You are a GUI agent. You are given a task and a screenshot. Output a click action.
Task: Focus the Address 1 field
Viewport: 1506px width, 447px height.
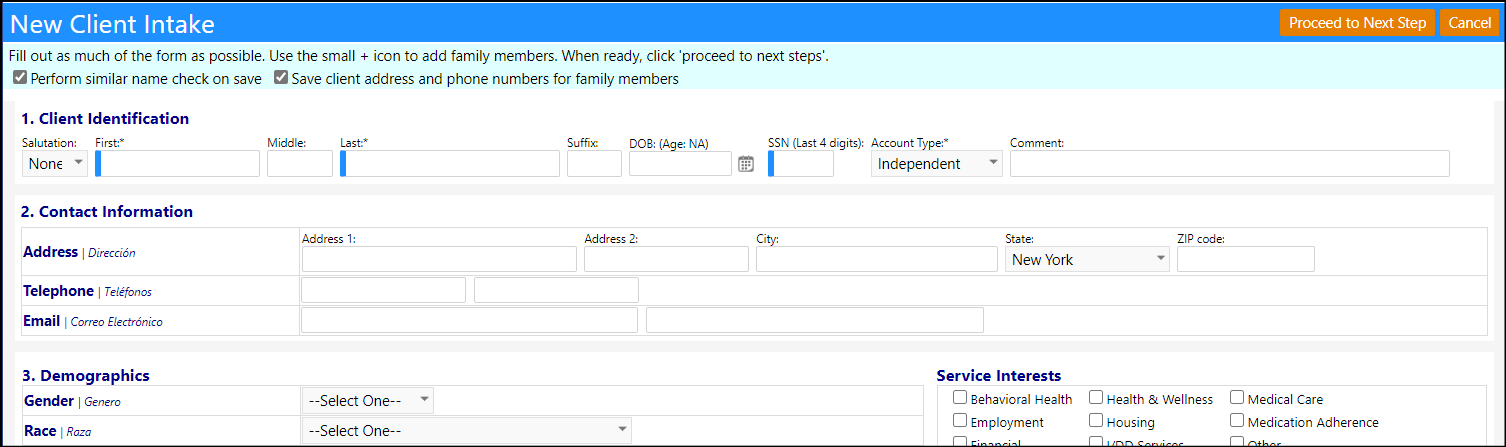point(439,259)
